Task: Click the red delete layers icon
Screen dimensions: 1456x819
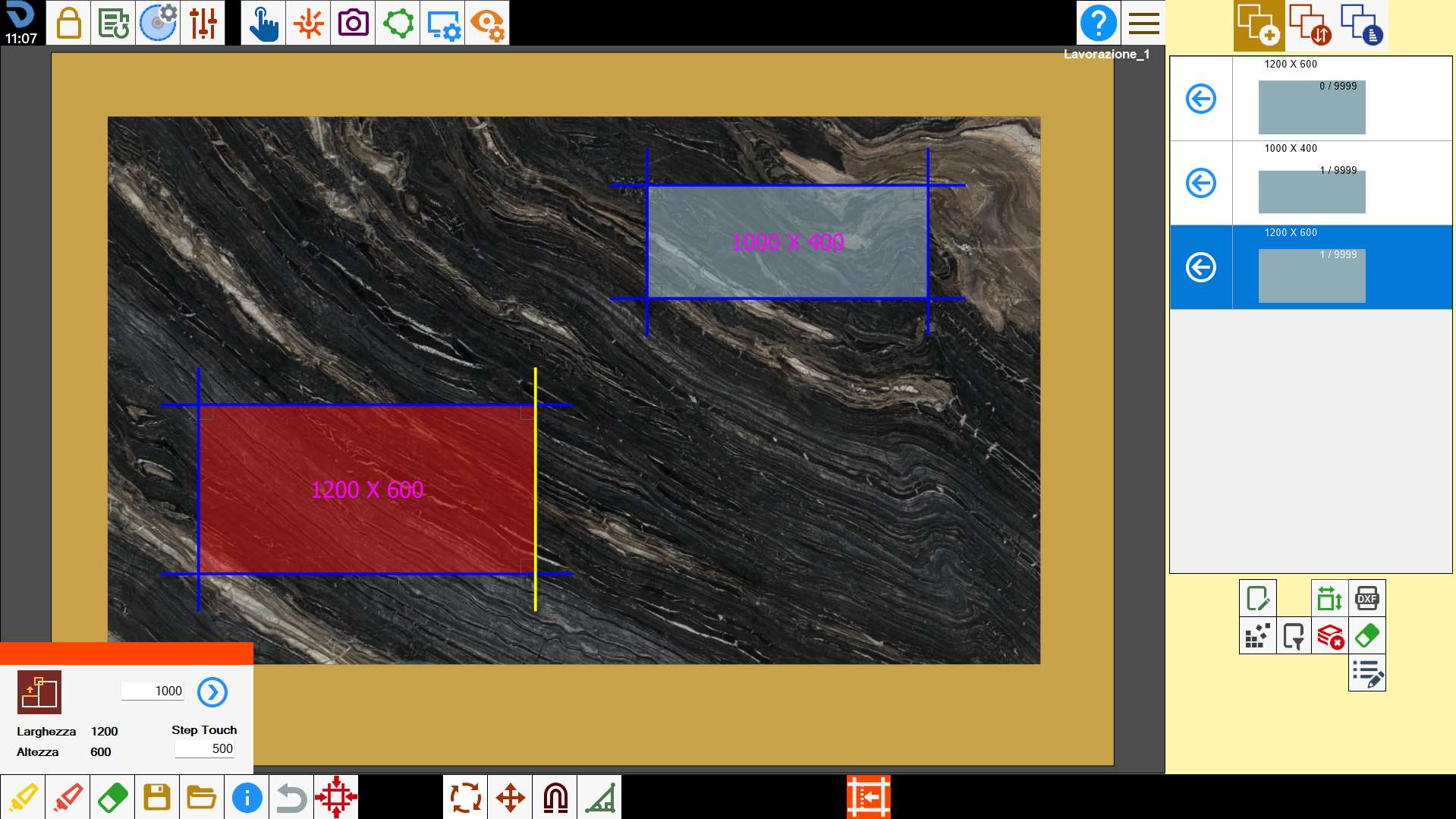Action: pos(1330,635)
